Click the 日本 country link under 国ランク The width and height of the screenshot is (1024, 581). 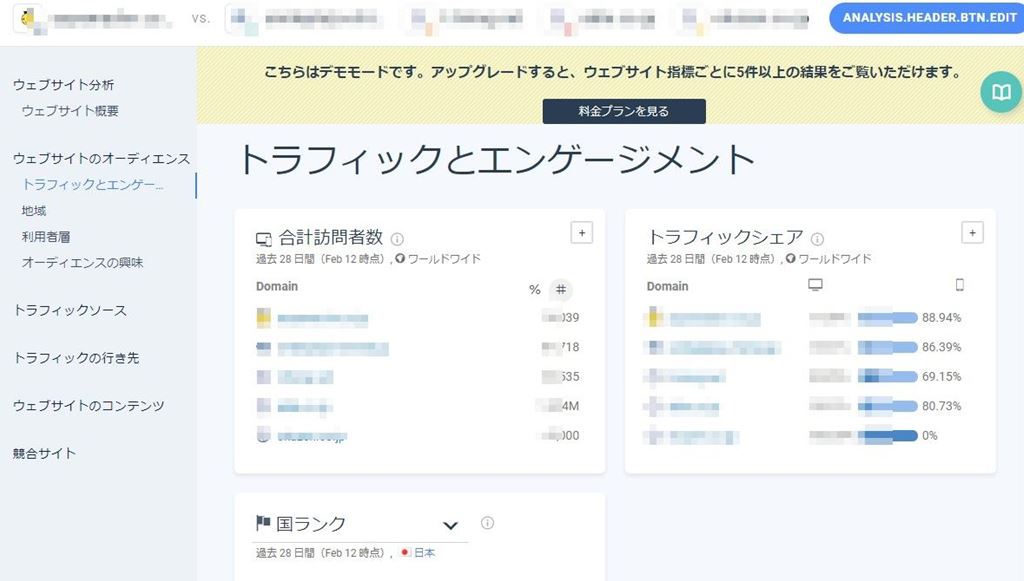click(425, 553)
